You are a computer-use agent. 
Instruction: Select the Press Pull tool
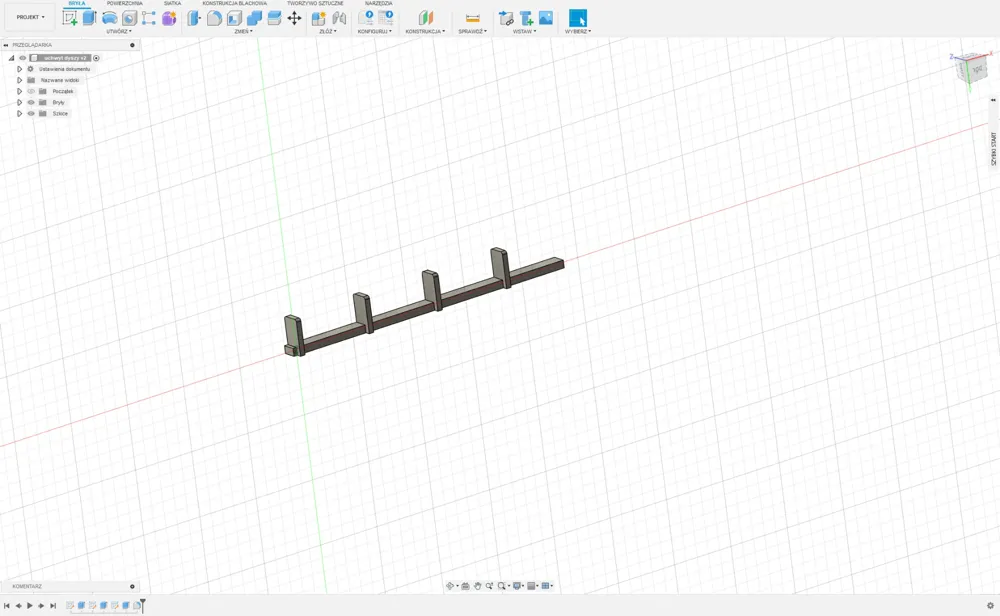pyautogui.click(x=194, y=18)
